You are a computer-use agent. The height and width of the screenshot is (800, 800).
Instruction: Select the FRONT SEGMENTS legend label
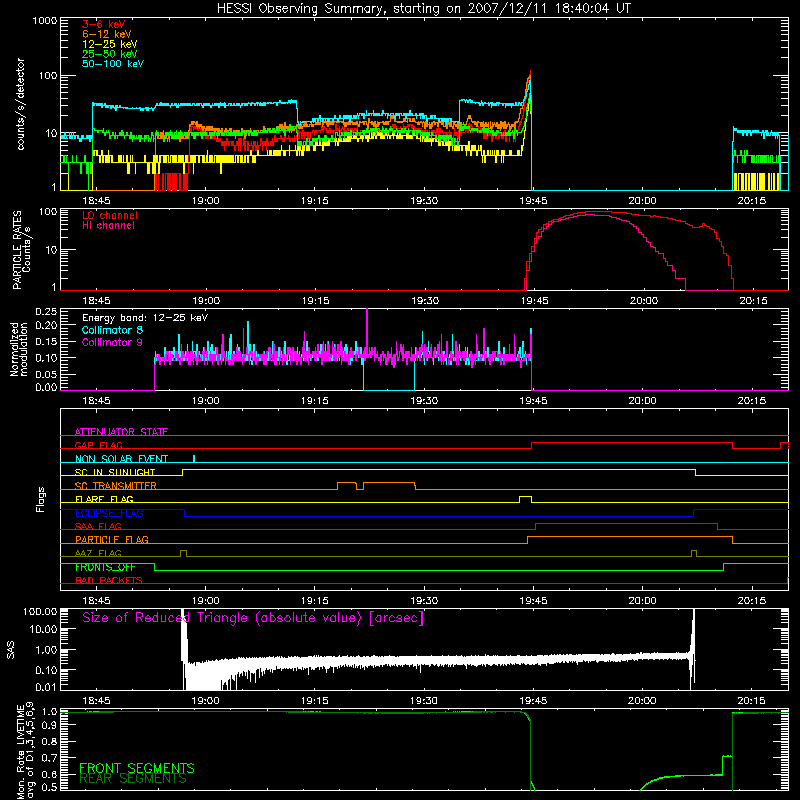click(137, 768)
